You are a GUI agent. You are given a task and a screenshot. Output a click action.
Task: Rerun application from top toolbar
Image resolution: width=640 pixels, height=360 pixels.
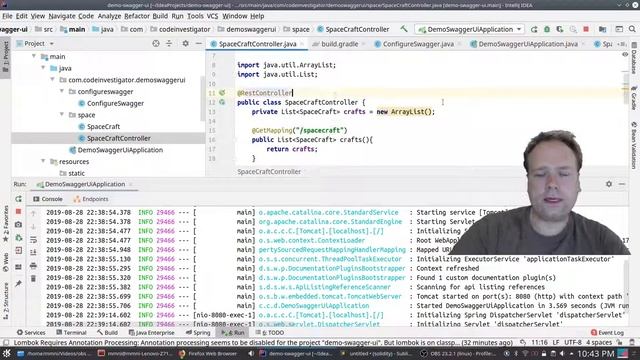[534, 29]
